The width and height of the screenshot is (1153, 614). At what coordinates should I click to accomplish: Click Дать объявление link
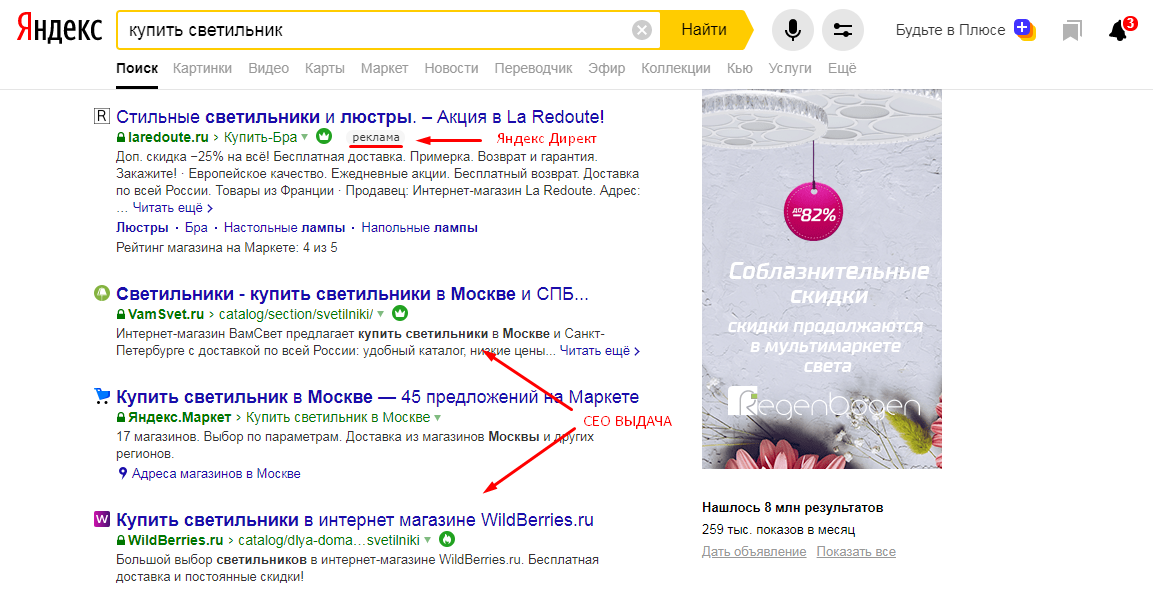coord(754,551)
